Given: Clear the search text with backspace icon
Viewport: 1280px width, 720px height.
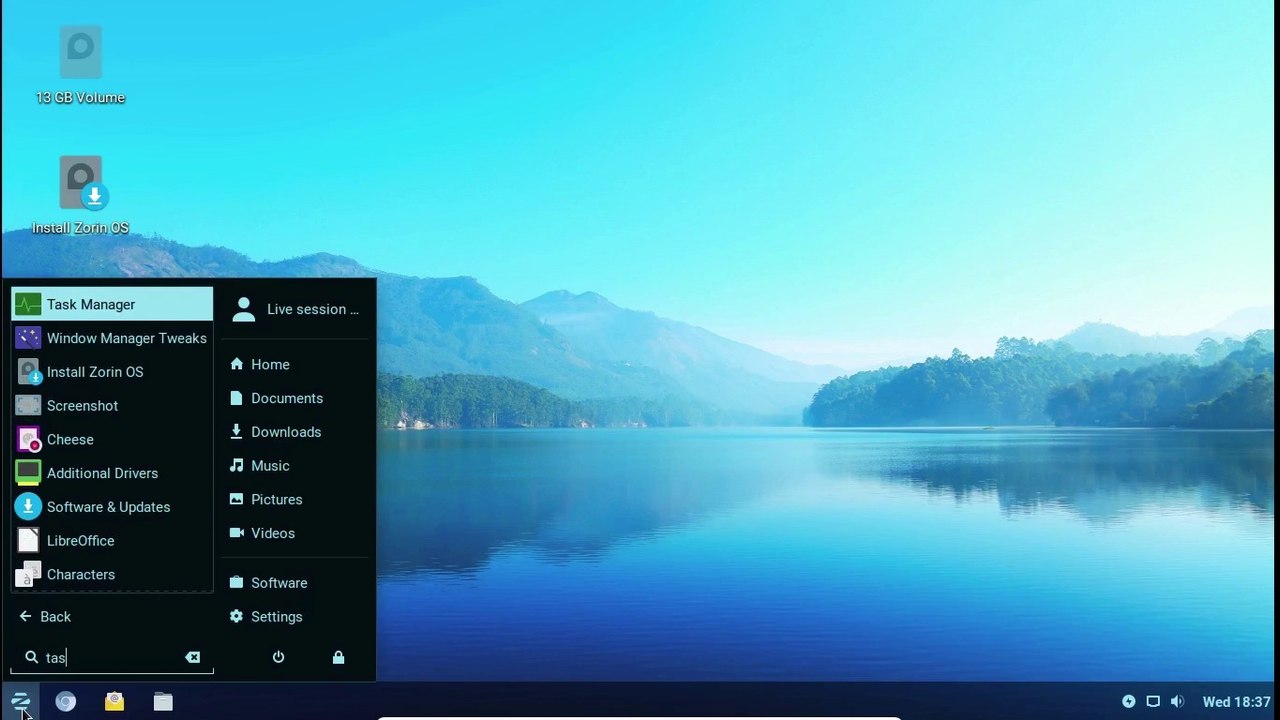Looking at the screenshot, I should pyautogui.click(x=192, y=657).
